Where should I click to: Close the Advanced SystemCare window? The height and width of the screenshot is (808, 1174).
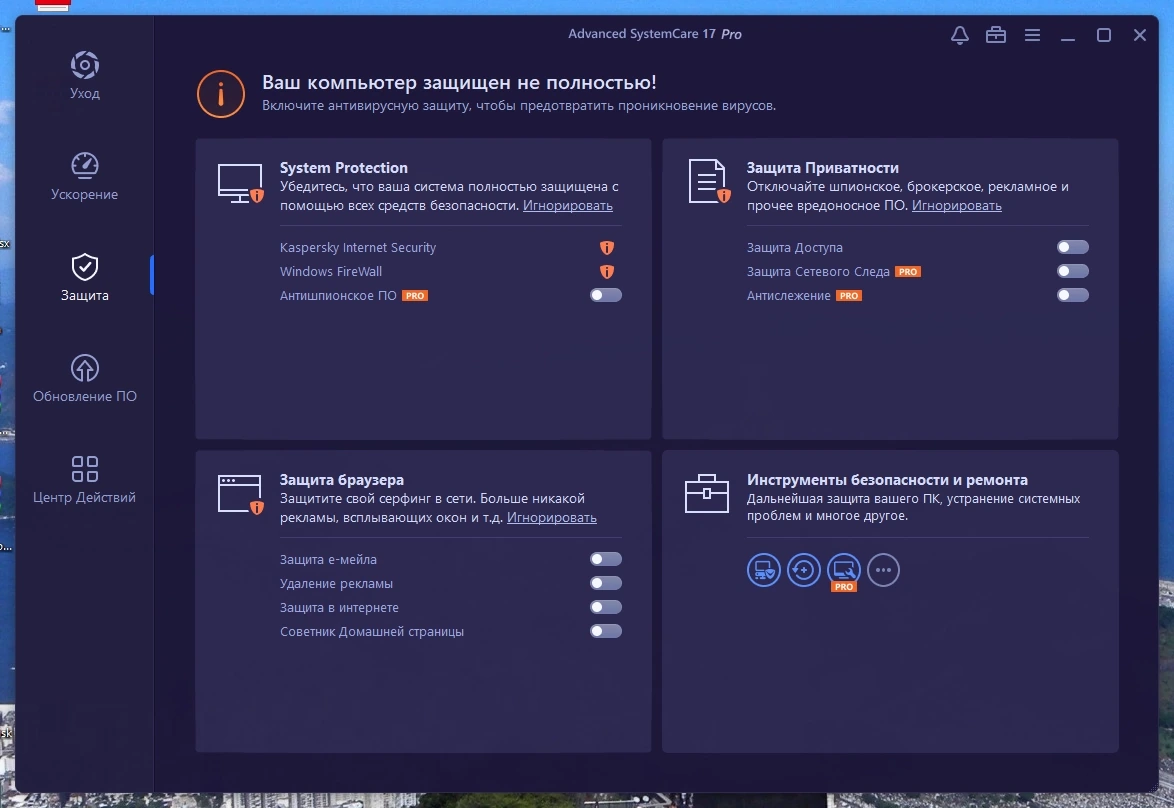click(1140, 35)
